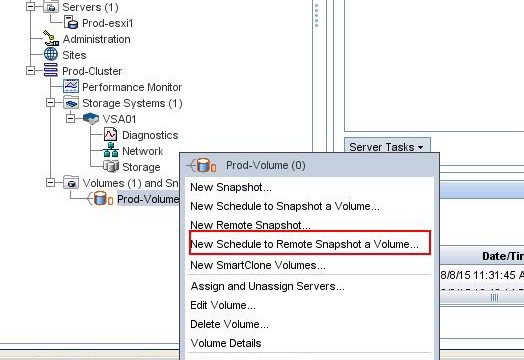Click the Prod-Volume (0) context menu header
This screenshot has width=524, height=360.
coord(309,165)
